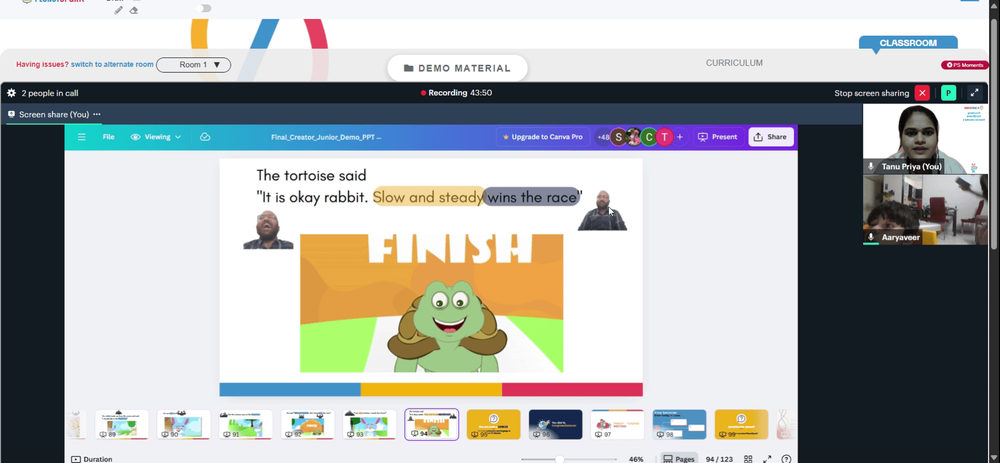Open the Canva File menu
Image resolution: width=1000 pixels, height=463 pixels.
point(109,137)
